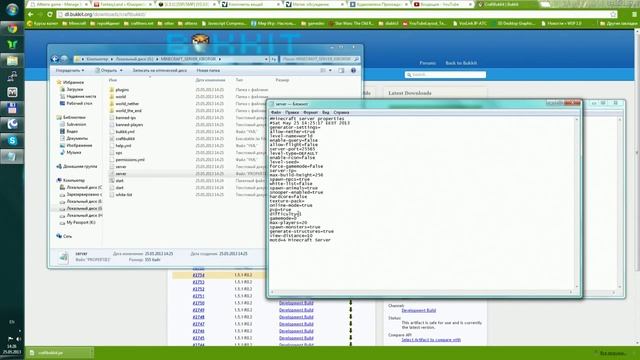Open the view options dropdown in Explorer
Viewport: 640px width, 360px height.
pos(330,71)
